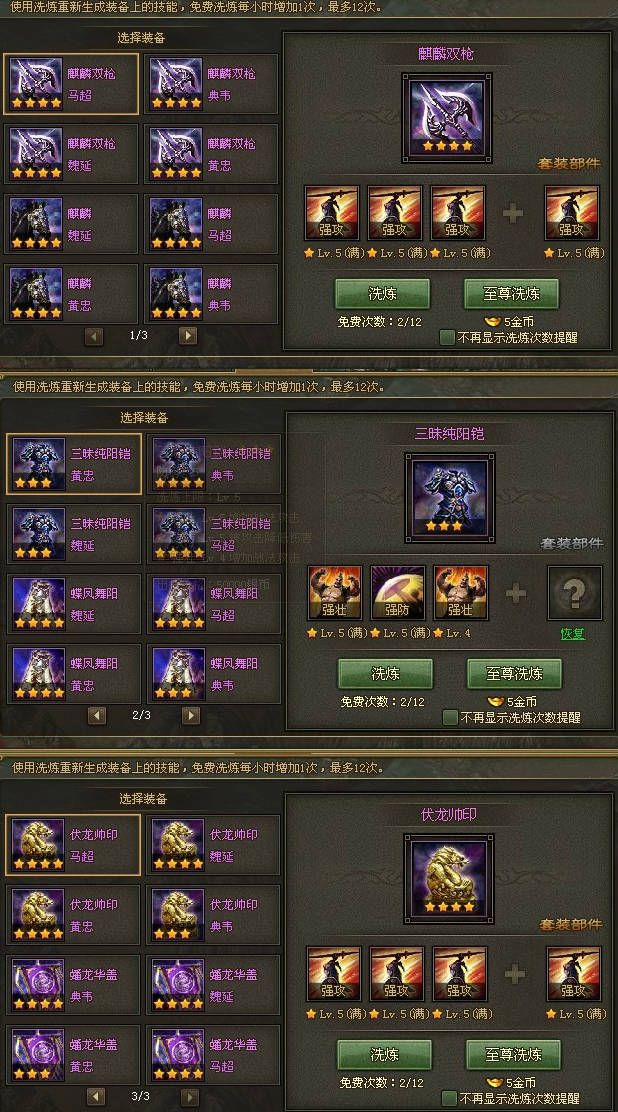This screenshot has height=1112, width=618.
Task: Click 洗炼 button in the 三昧纯阳铠 panel
Action: (385, 674)
